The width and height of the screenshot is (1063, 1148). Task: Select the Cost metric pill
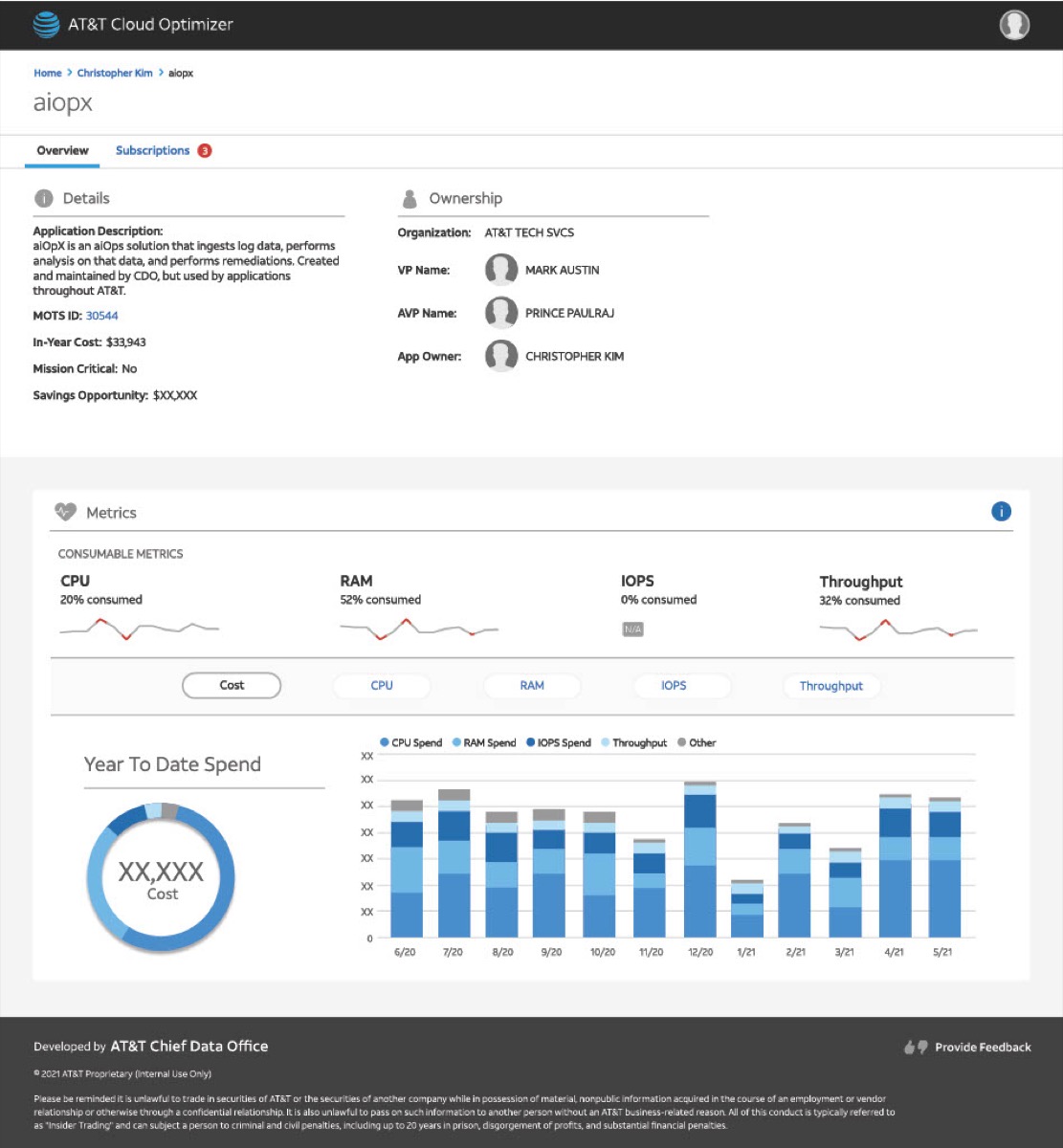232,685
